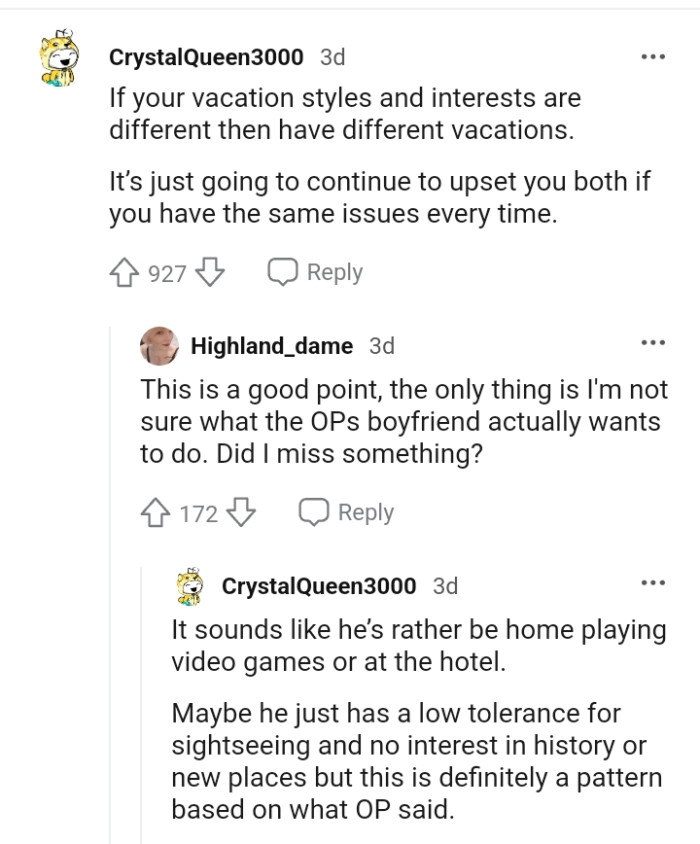Reply to Highland_dame's comment
The height and width of the screenshot is (844, 700).
tap(347, 513)
